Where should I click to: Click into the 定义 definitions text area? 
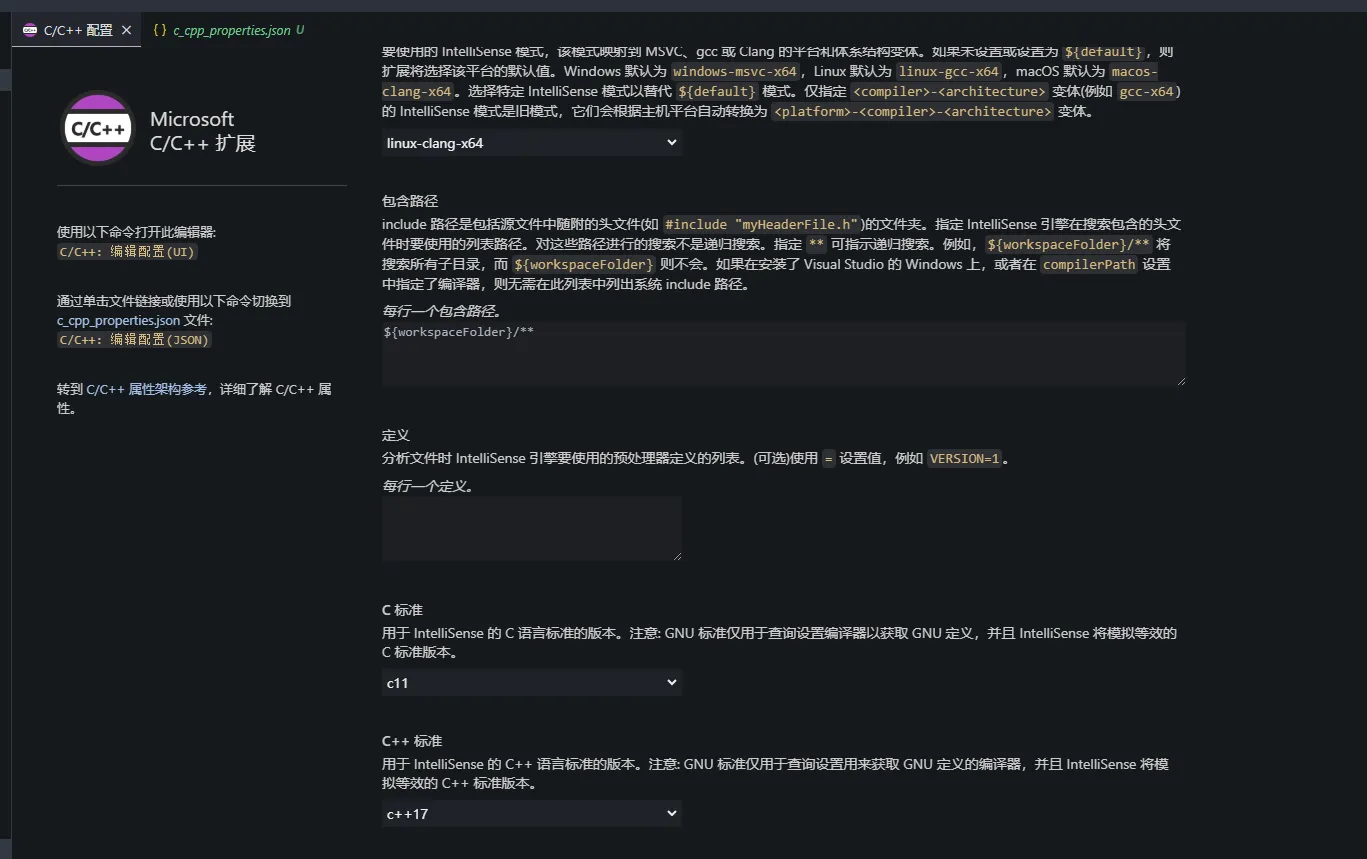532,528
